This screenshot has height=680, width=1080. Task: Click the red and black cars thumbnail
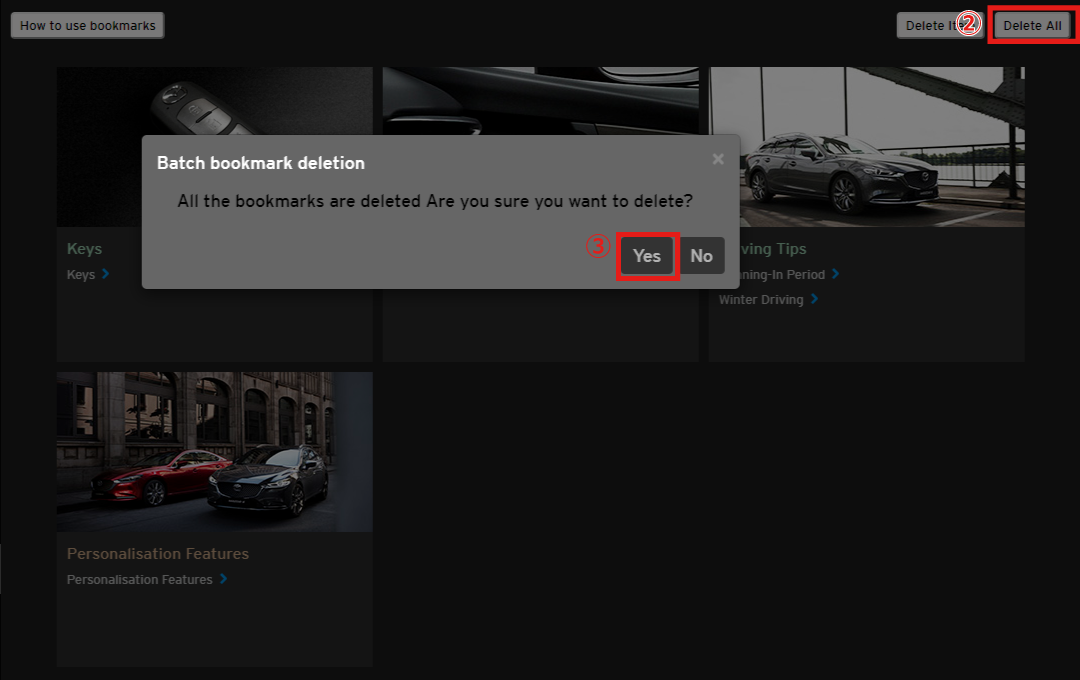click(x=214, y=452)
